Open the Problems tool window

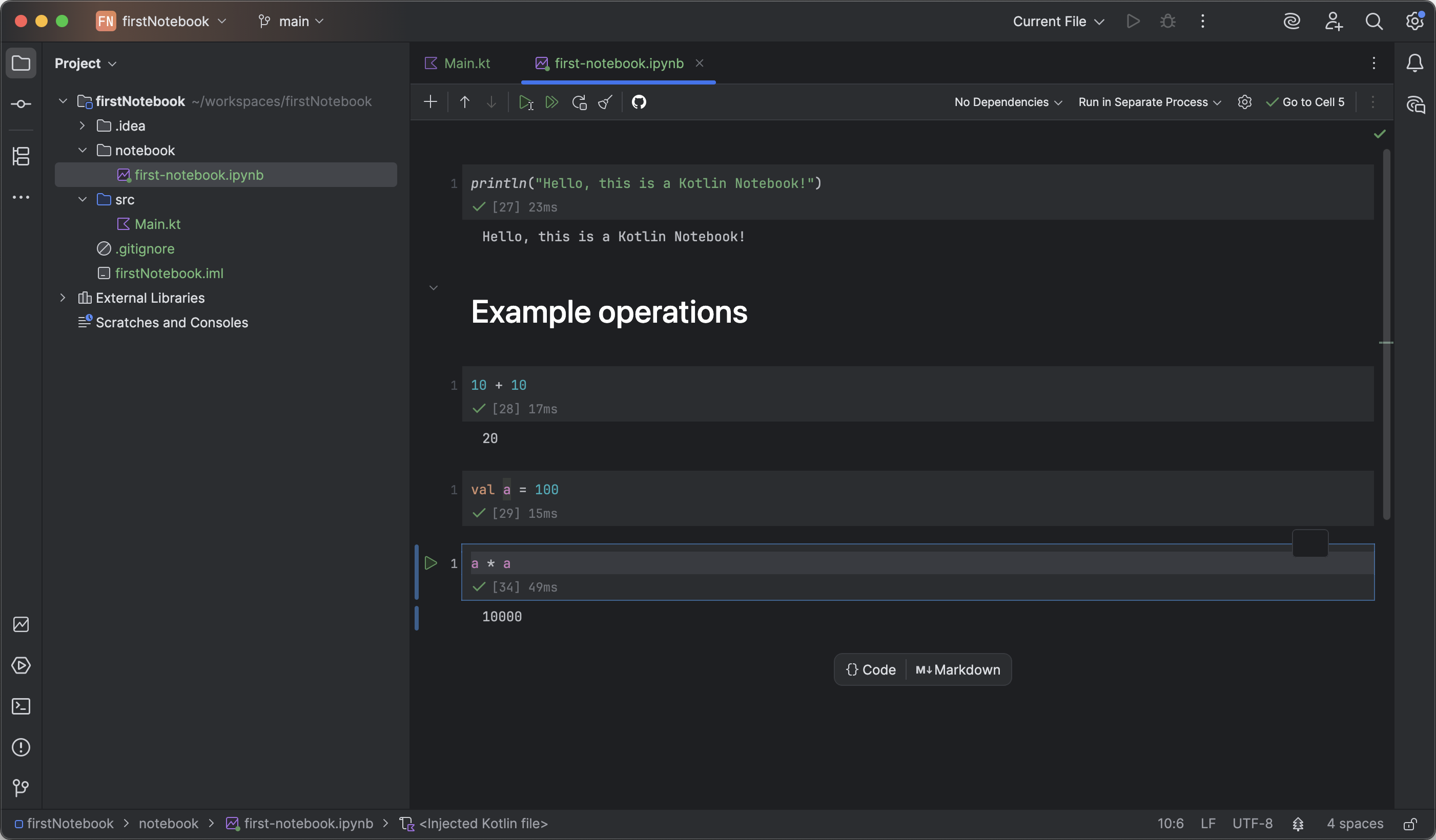21,747
